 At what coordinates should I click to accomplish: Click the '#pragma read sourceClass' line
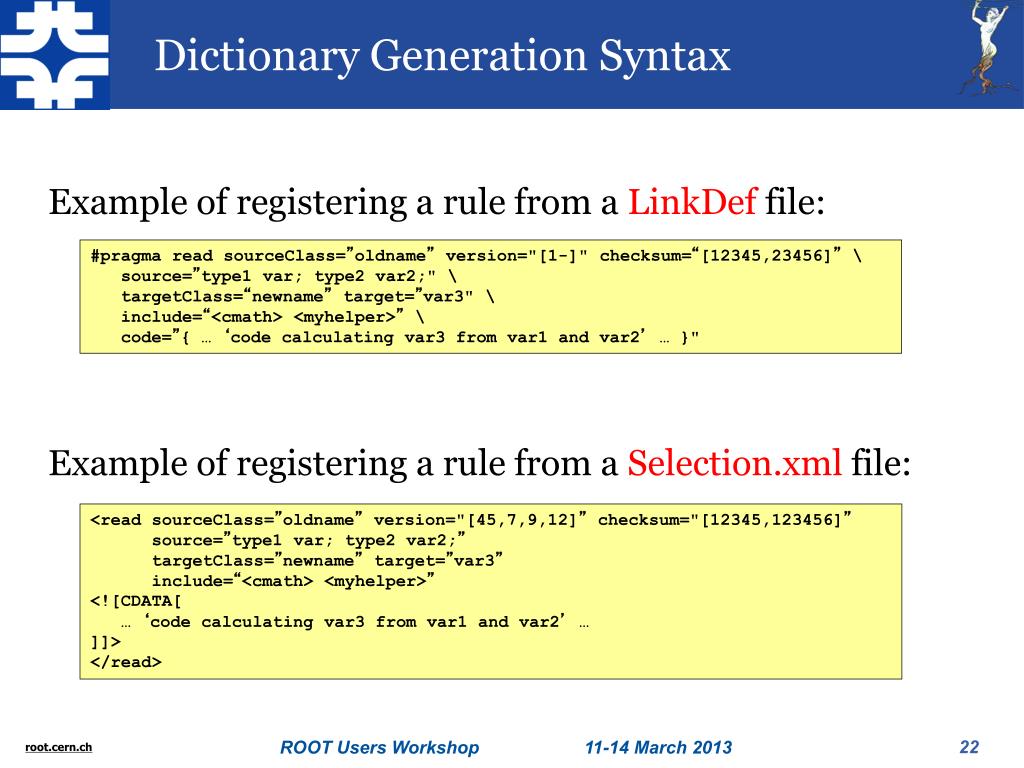[476, 255]
